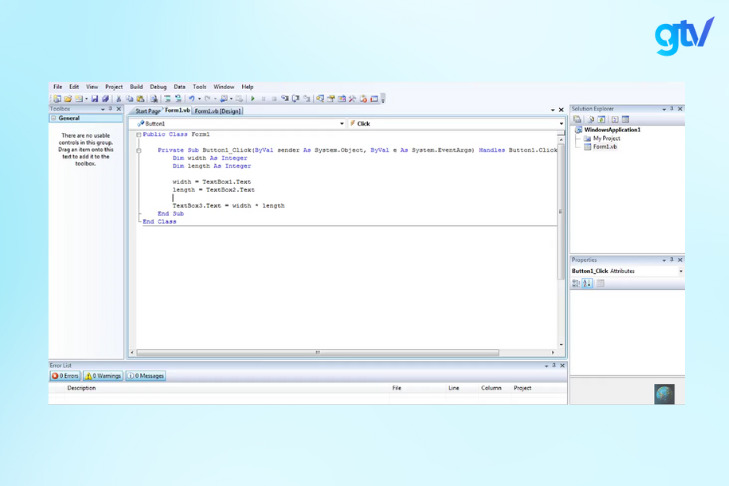
Task: Toggle the 0 Warnings filter
Action: pyautogui.click(x=103, y=376)
